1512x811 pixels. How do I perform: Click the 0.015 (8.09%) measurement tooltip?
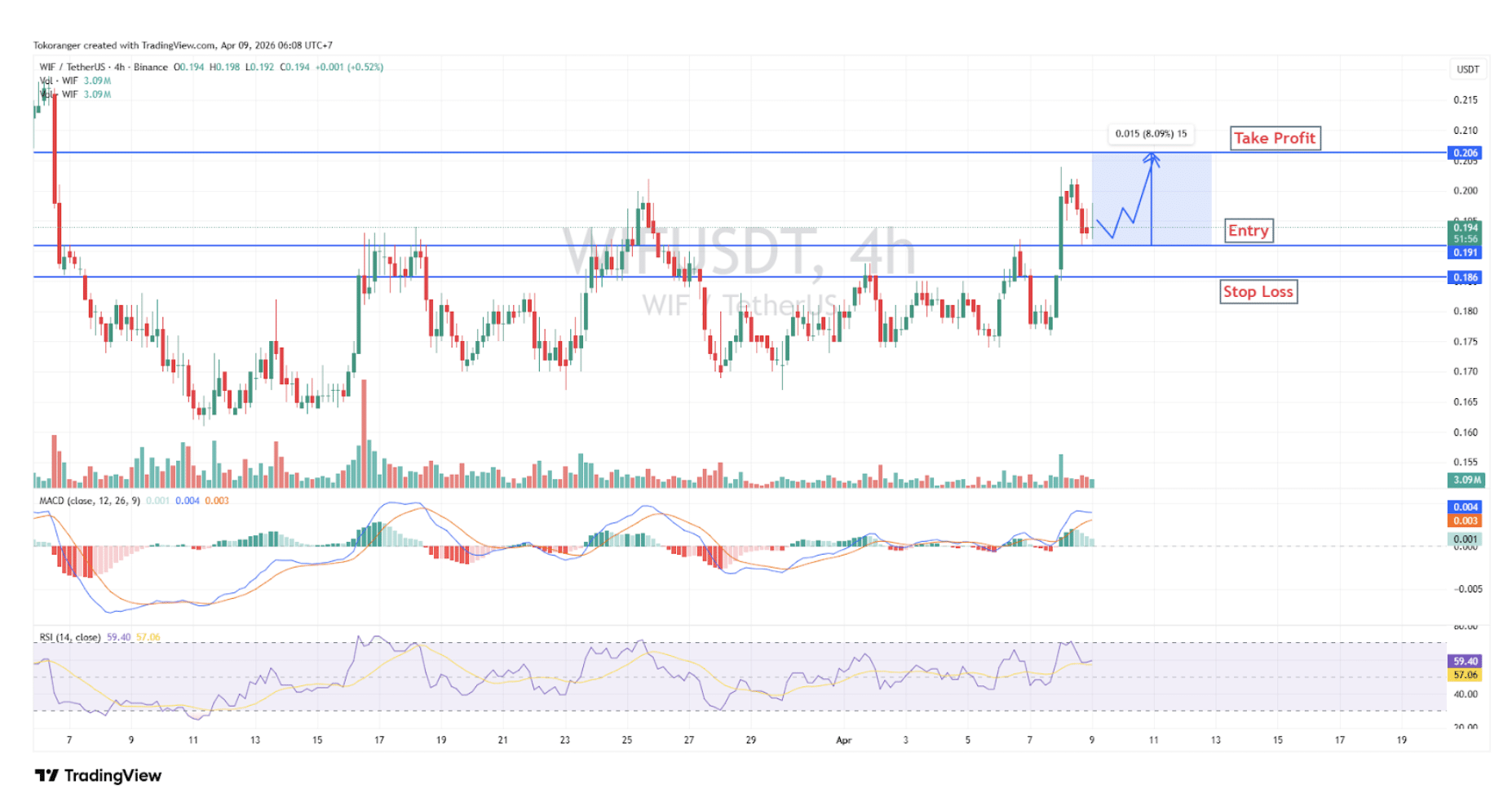[1151, 134]
